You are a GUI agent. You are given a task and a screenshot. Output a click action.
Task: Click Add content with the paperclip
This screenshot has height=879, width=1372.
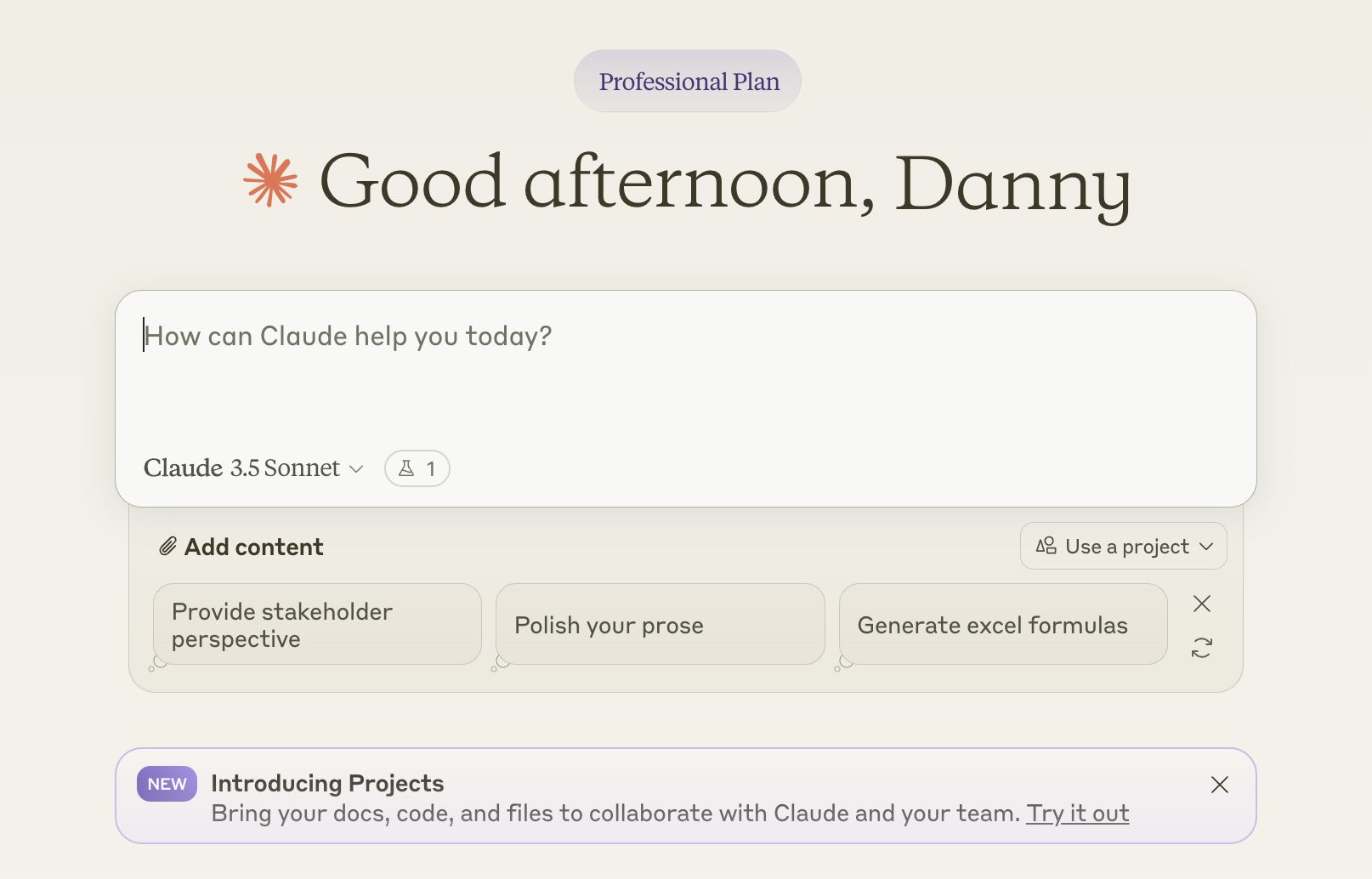click(241, 547)
